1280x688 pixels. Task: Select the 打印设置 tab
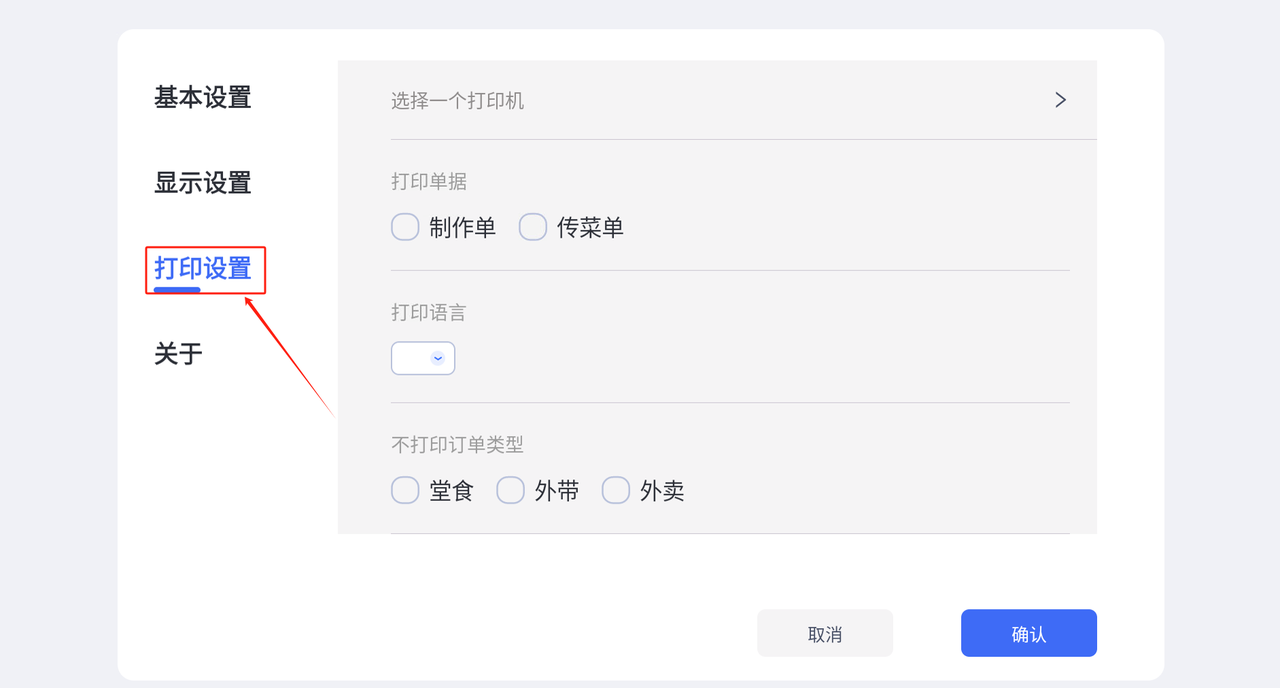click(203, 269)
